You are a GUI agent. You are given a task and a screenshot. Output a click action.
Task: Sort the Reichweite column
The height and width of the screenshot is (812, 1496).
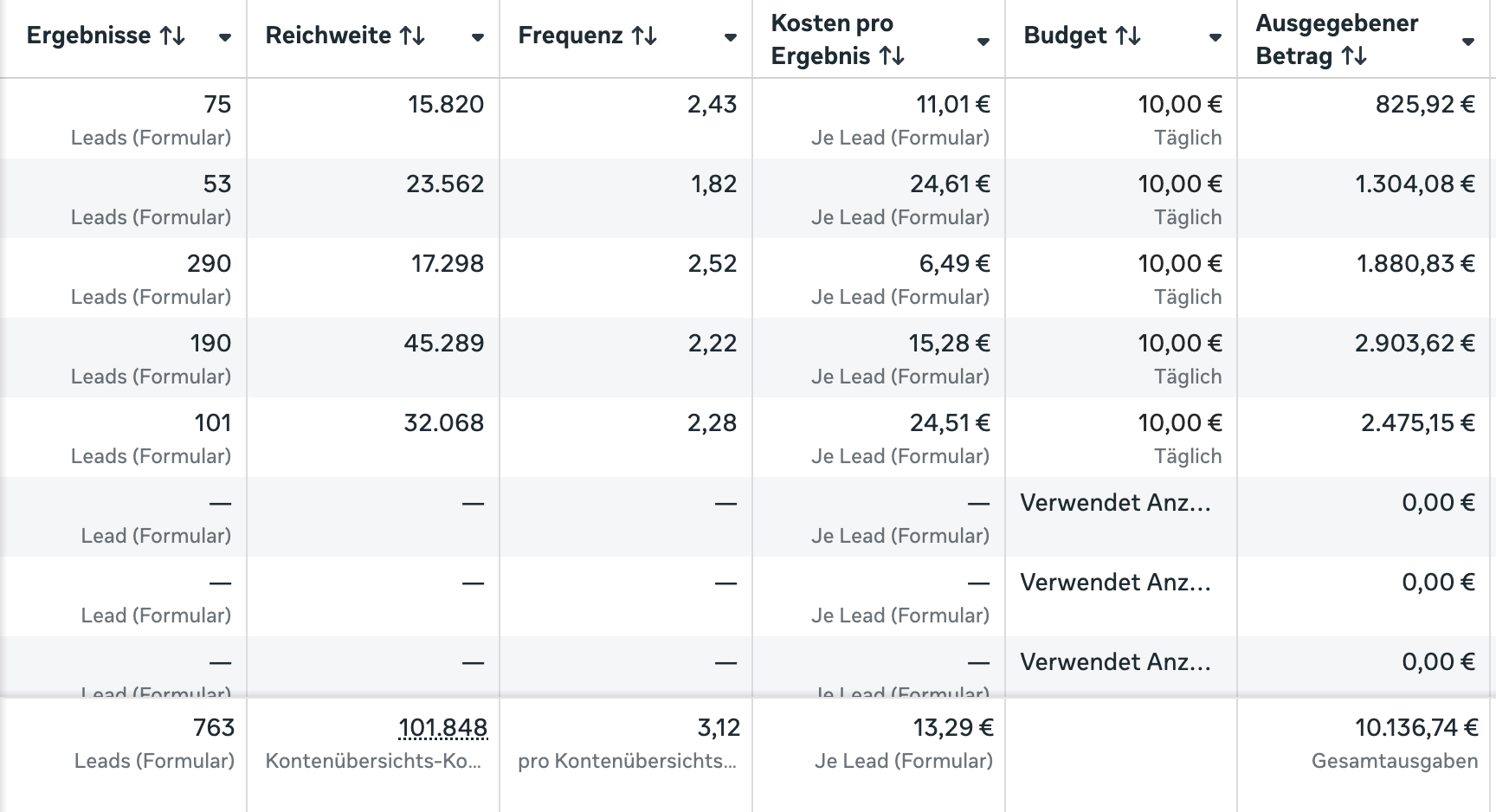coord(413,35)
